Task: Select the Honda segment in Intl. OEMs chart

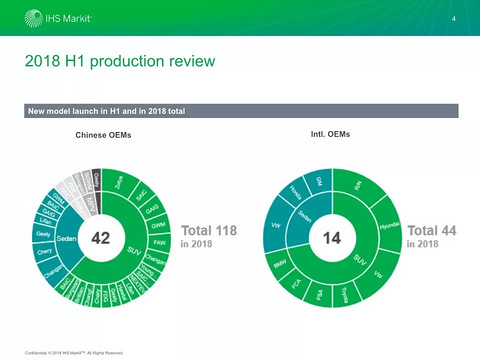Action: (295, 193)
